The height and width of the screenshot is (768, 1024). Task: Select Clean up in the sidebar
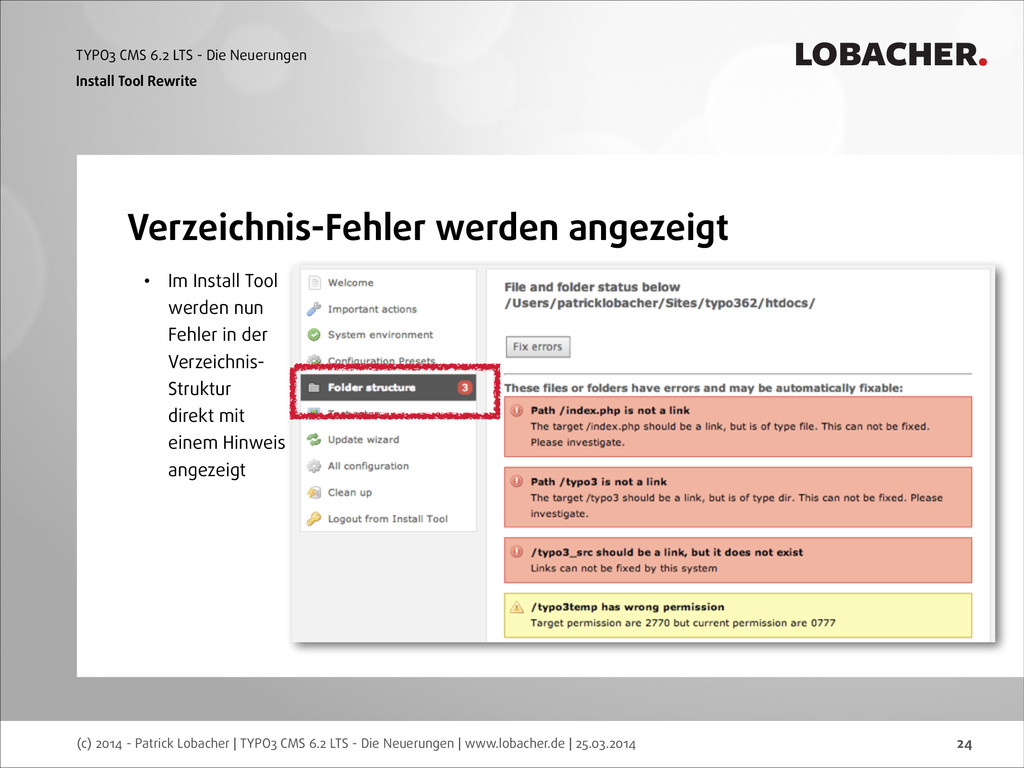(x=350, y=492)
